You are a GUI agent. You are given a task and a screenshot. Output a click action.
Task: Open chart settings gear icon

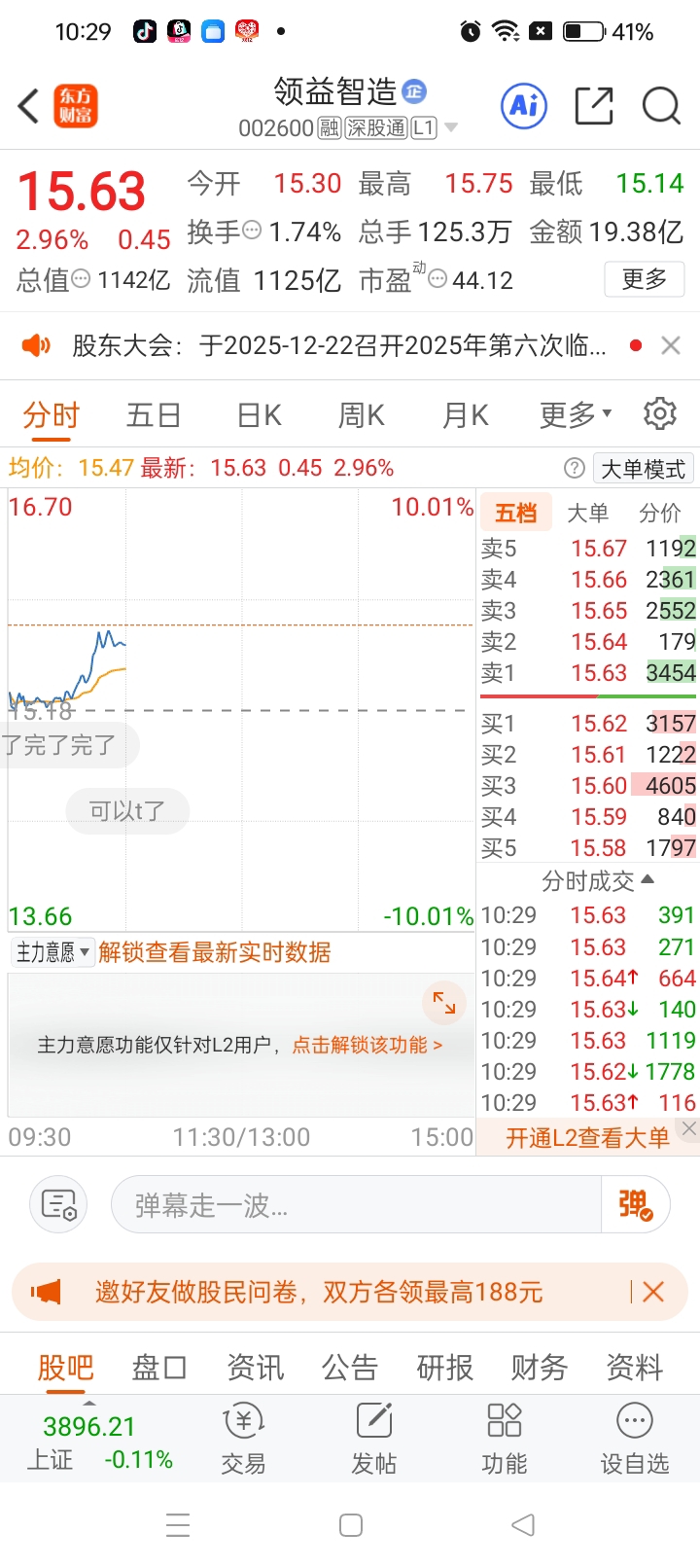[x=660, y=413]
